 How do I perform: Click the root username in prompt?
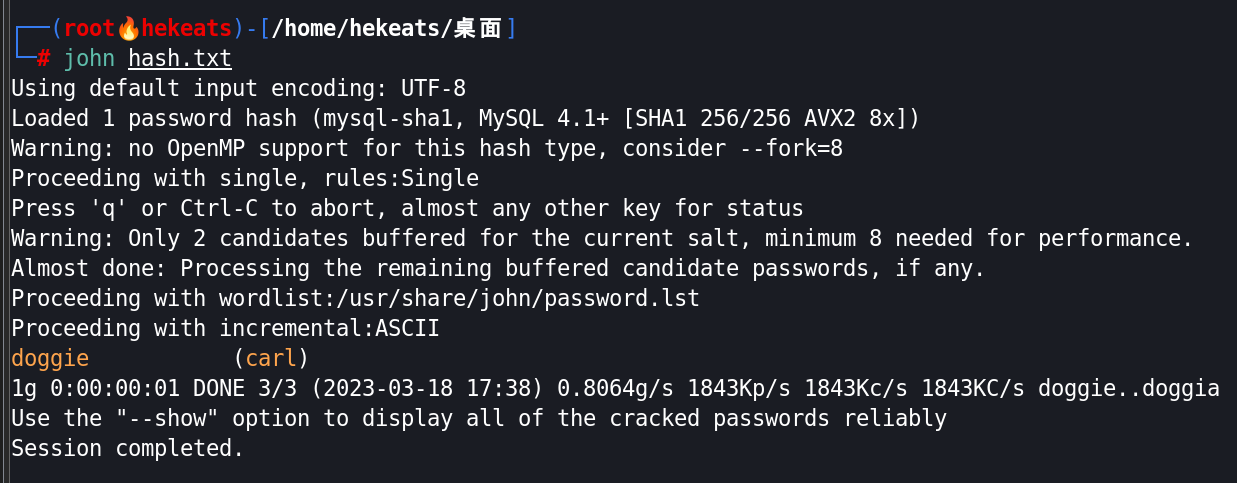point(89,29)
